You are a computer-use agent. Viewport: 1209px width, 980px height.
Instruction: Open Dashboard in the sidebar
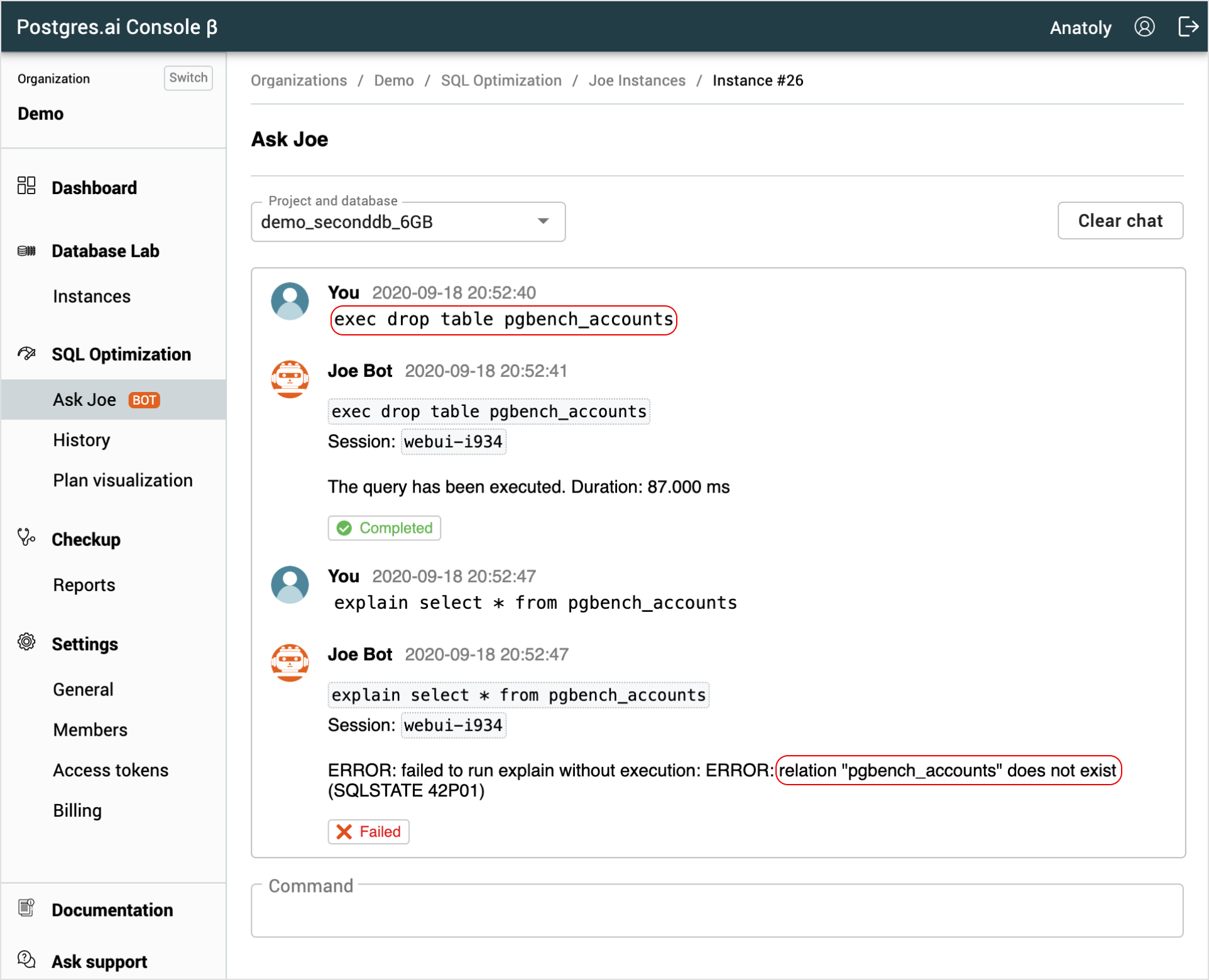94,188
